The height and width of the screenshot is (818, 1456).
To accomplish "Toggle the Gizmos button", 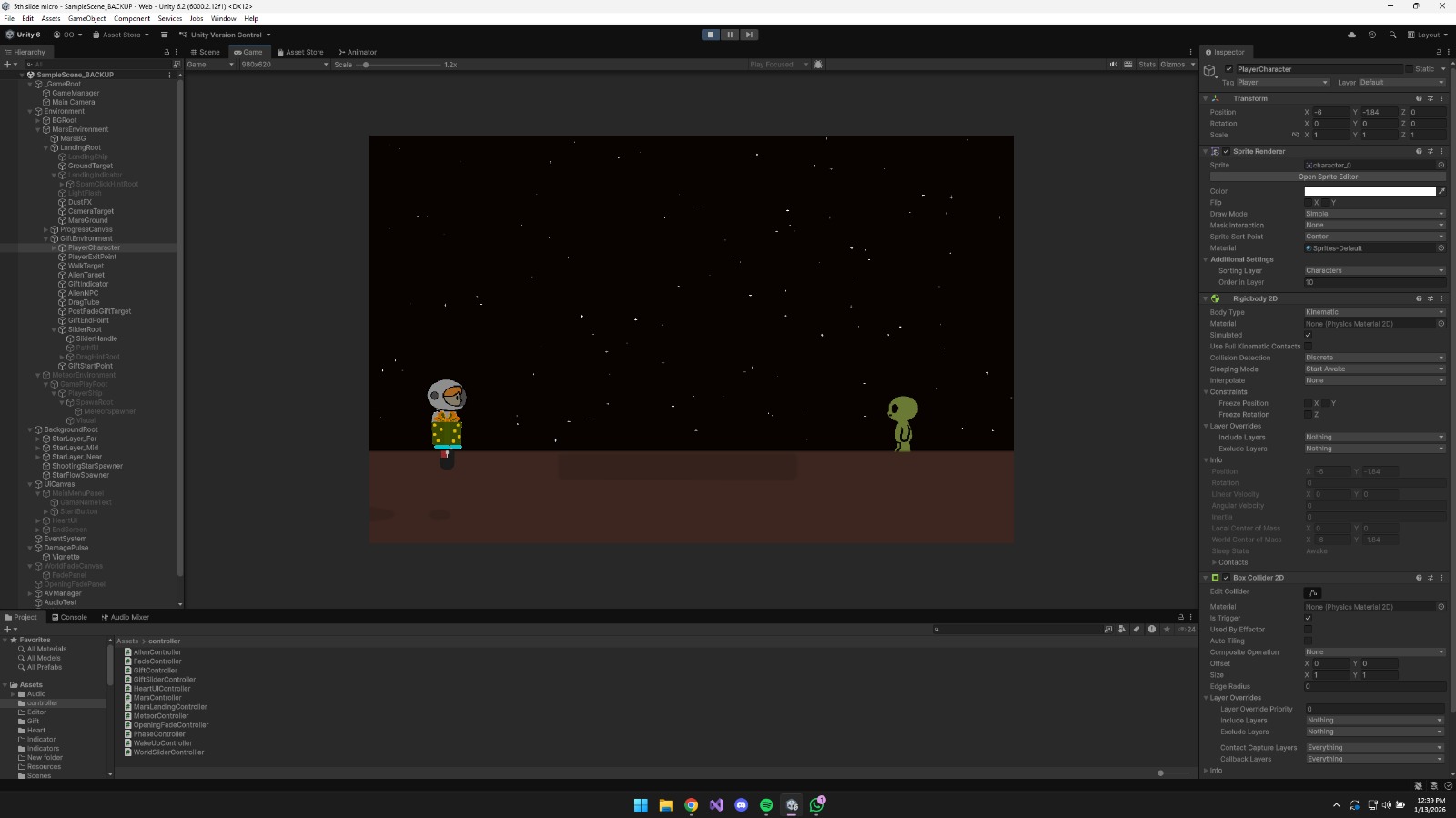I will click(1173, 65).
